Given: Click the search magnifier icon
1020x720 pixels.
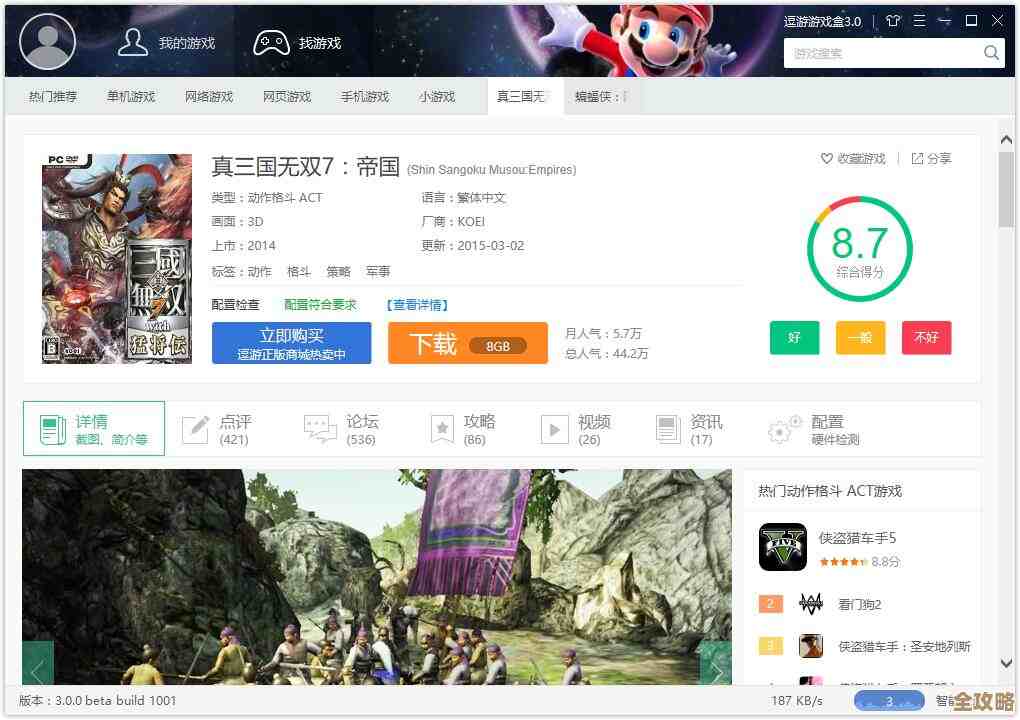Looking at the screenshot, I should pyautogui.click(x=990, y=52).
